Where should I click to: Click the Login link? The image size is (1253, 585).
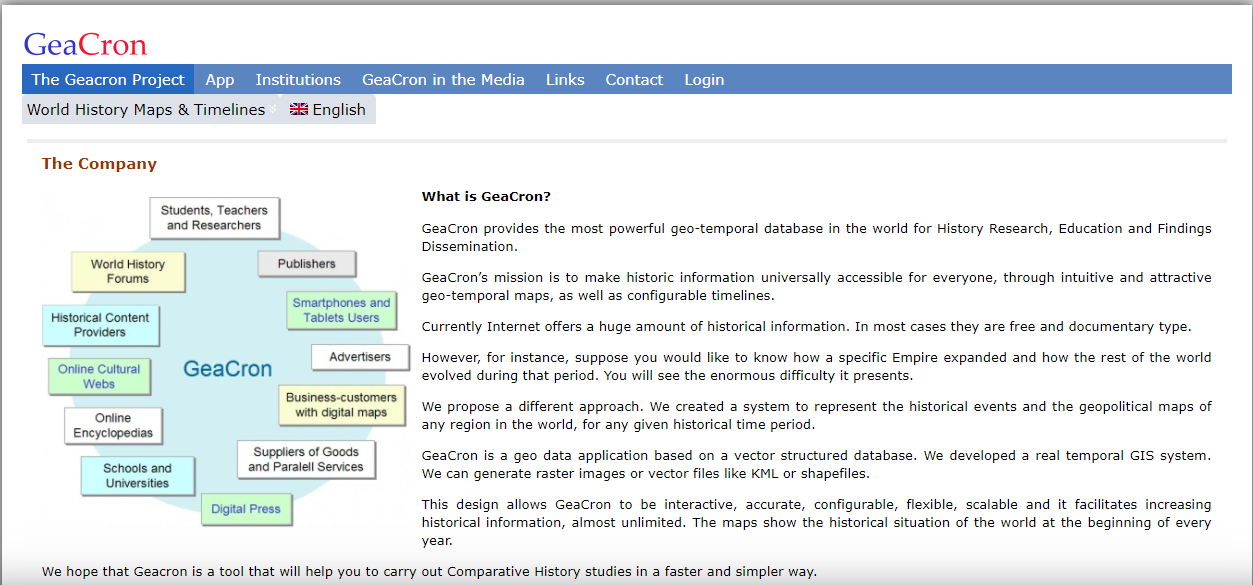coord(704,80)
